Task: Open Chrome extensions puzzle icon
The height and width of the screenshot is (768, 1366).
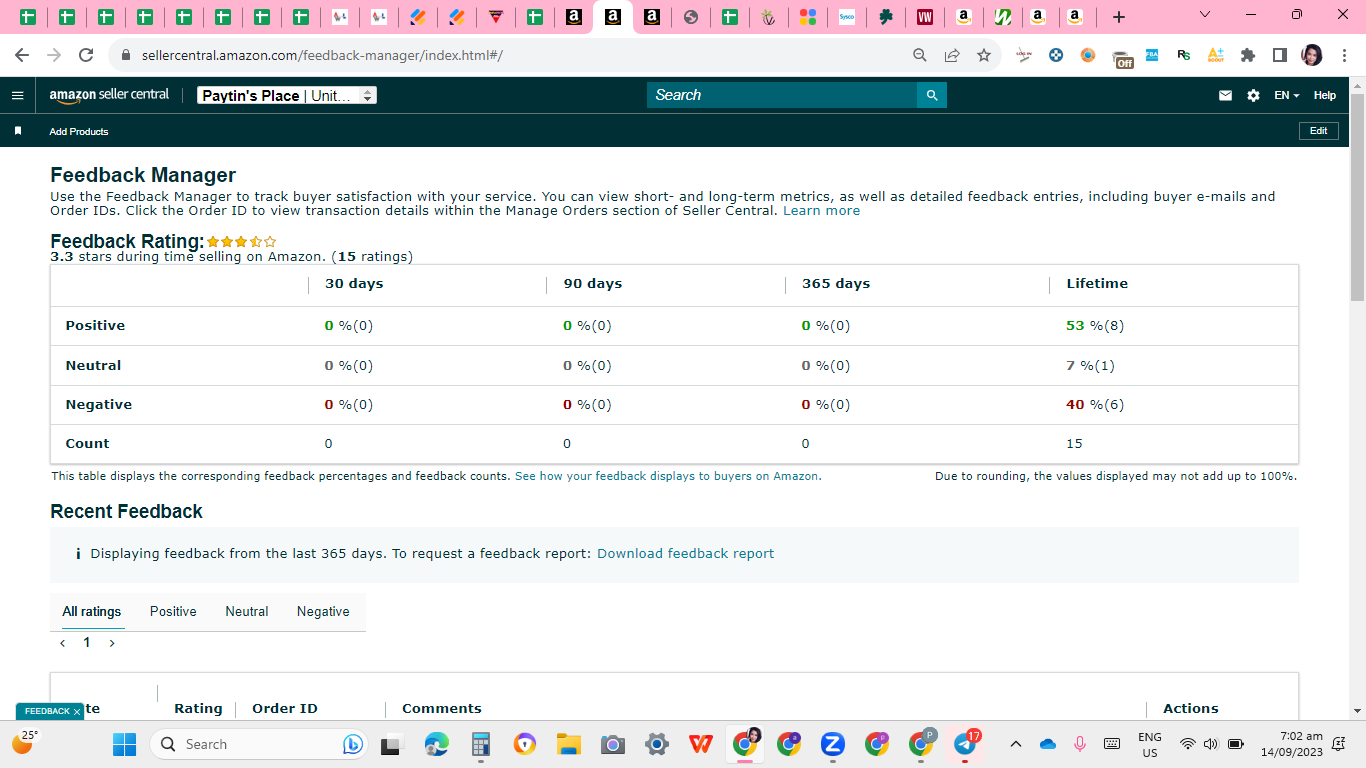Action: point(1247,55)
